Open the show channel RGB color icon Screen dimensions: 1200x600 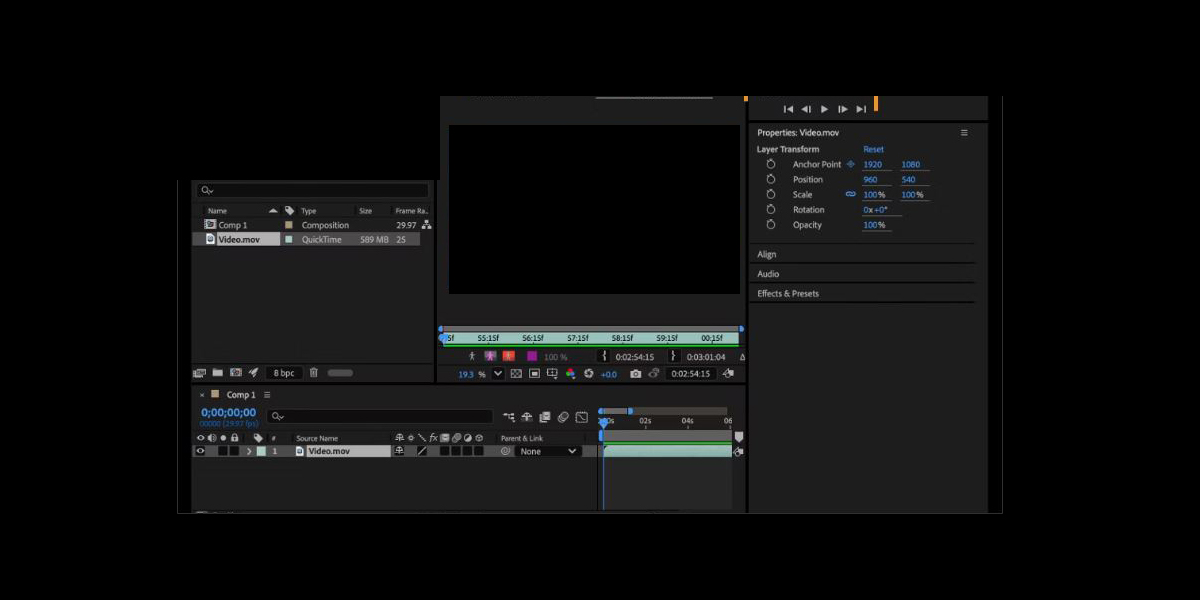570,374
